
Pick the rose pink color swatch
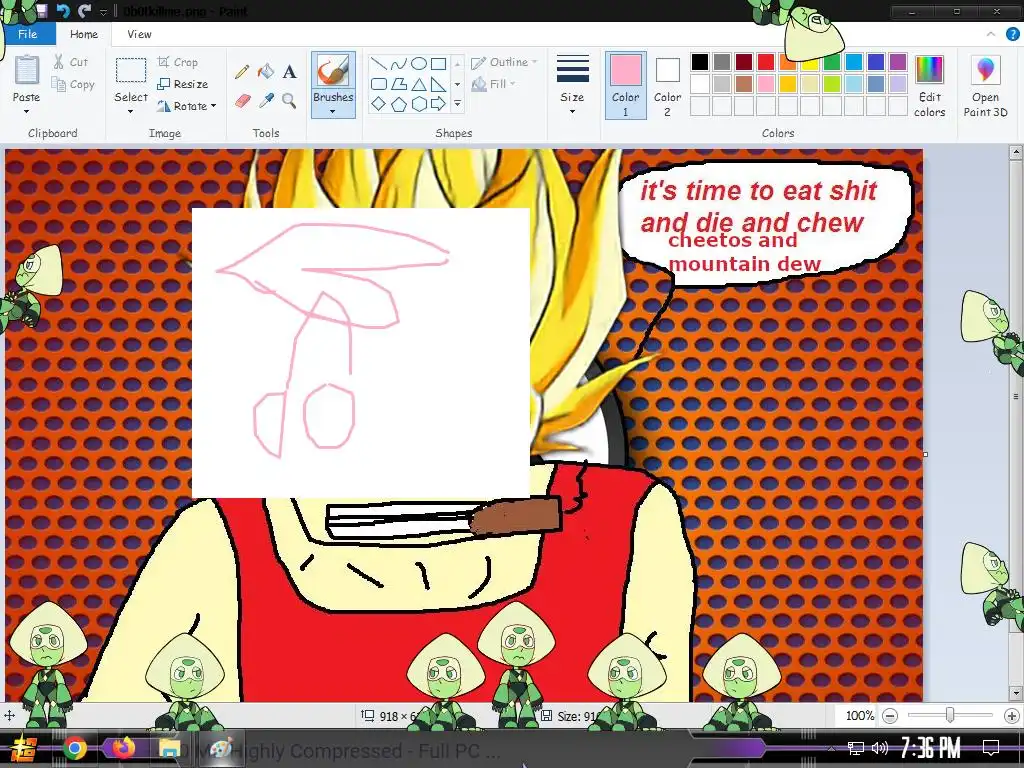click(765, 84)
